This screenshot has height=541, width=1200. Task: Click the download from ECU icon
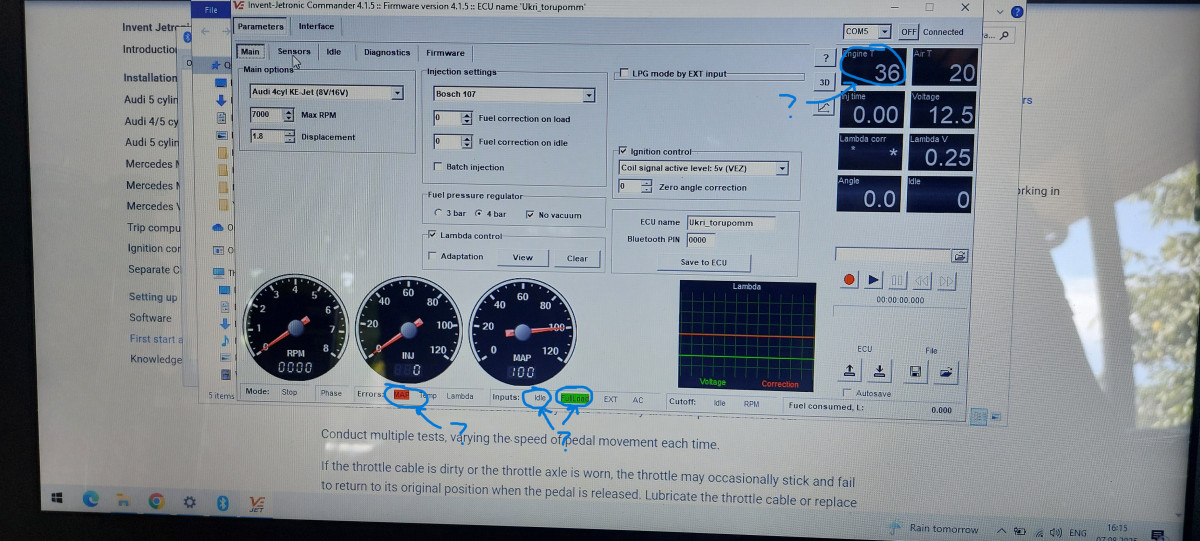click(x=878, y=372)
